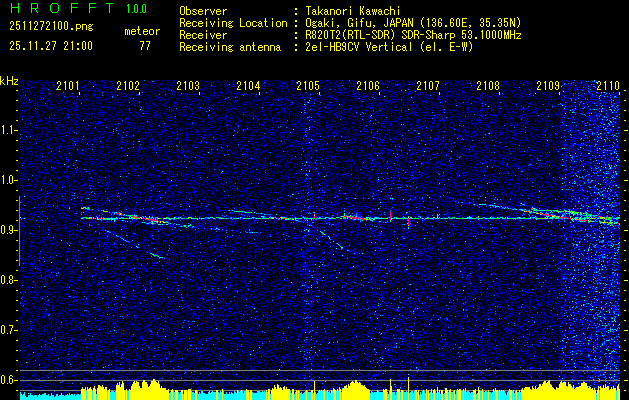
Task: Click the 2103 time axis marker
Action: pos(188,85)
